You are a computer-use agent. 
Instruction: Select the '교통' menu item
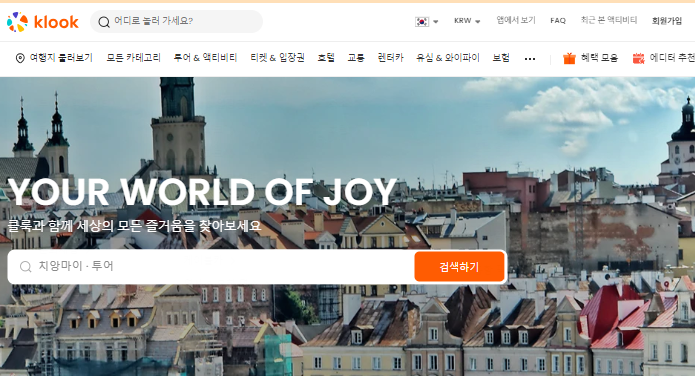356,58
